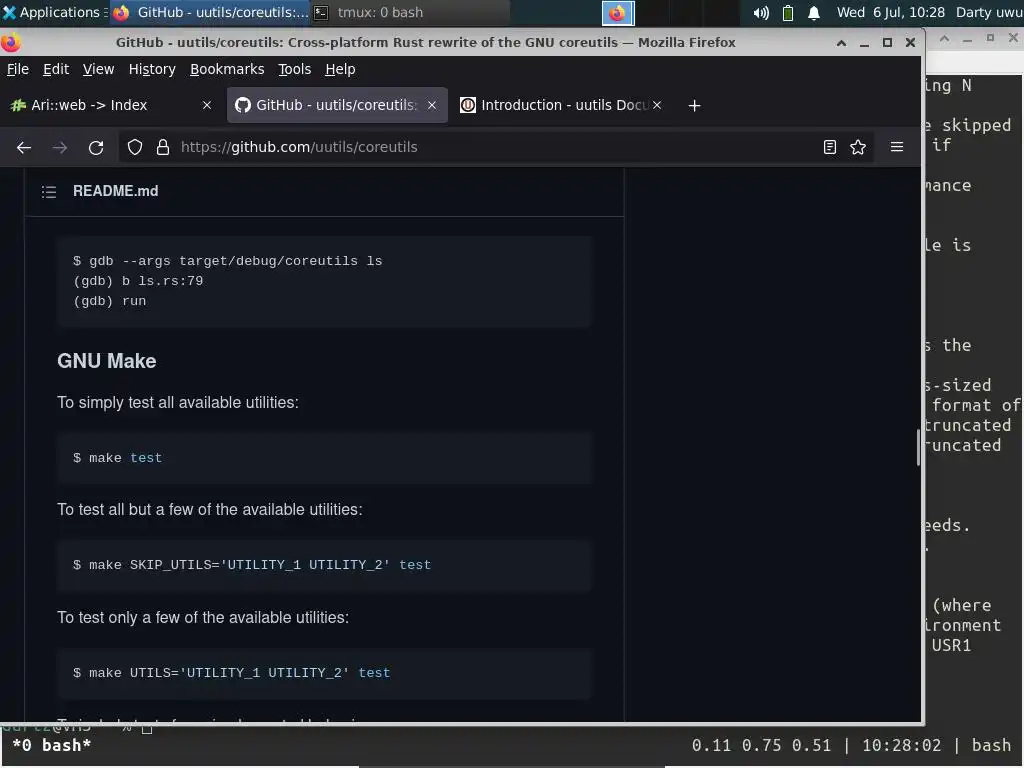Screen dimensions: 1024x768
Task: Click the make SKIP_UTILS command block
Action: pyautogui.click(x=324, y=566)
